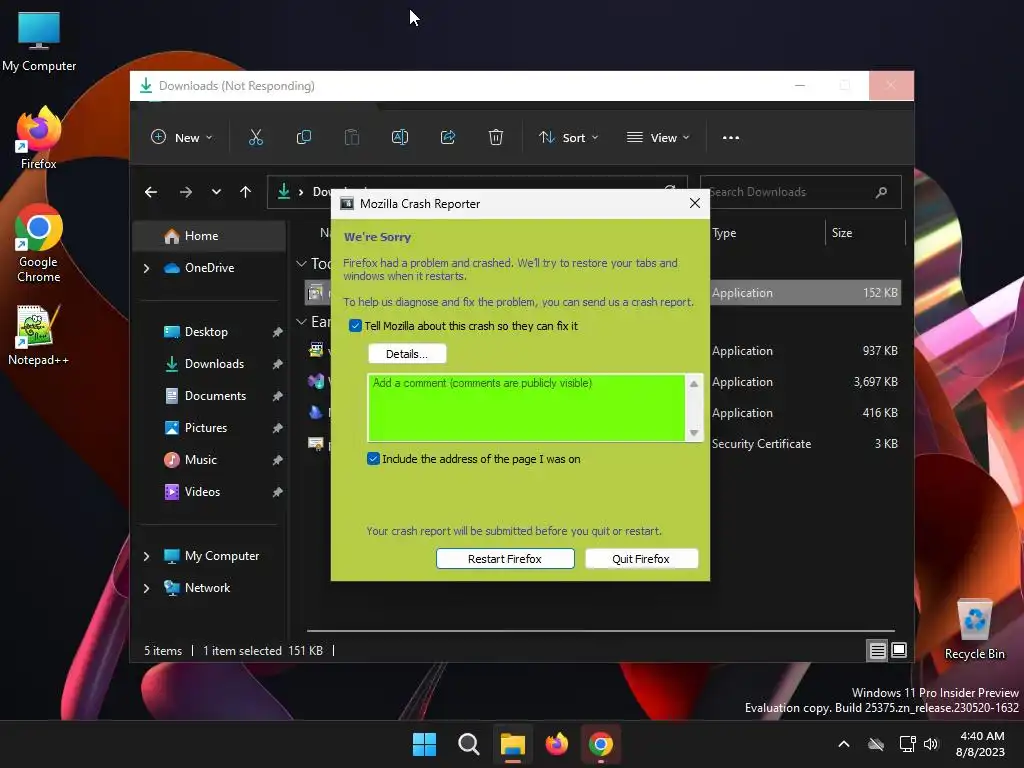Go forward using the forward arrow
The width and height of the screenshot is (1024, 768).
(185, 192)
